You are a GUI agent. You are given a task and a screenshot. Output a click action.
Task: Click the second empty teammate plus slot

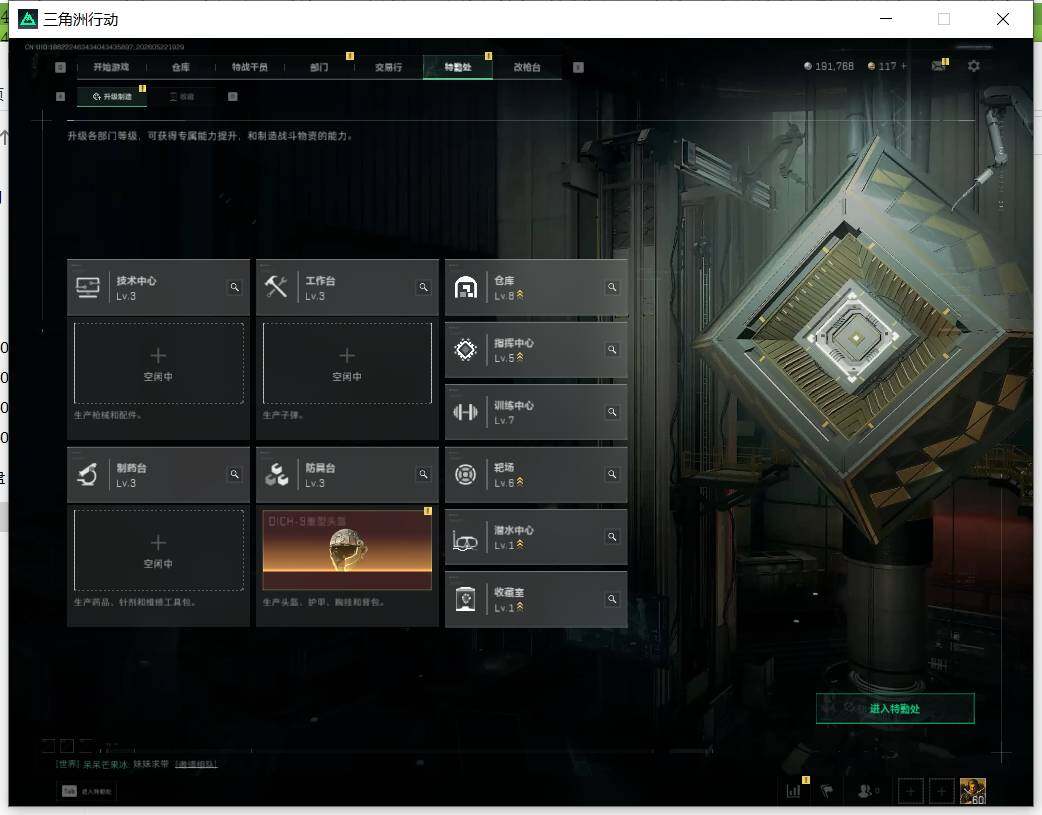pos(941,791)
